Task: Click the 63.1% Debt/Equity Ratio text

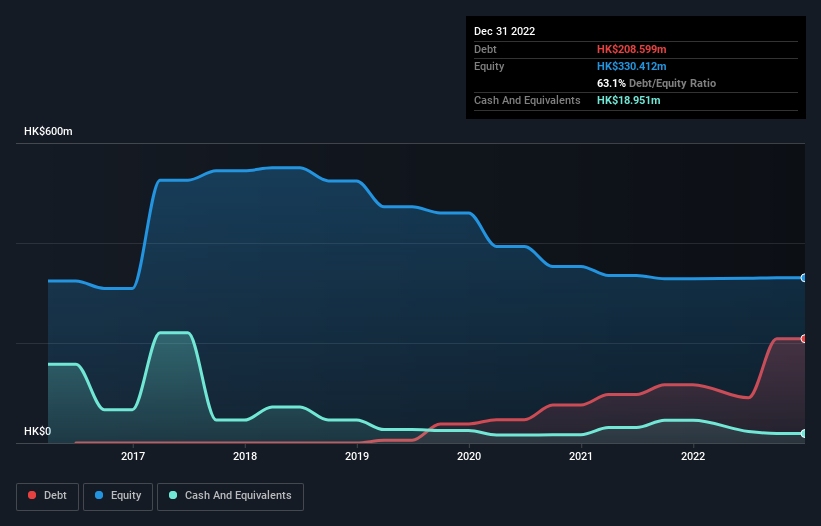Action: point(657,83)
